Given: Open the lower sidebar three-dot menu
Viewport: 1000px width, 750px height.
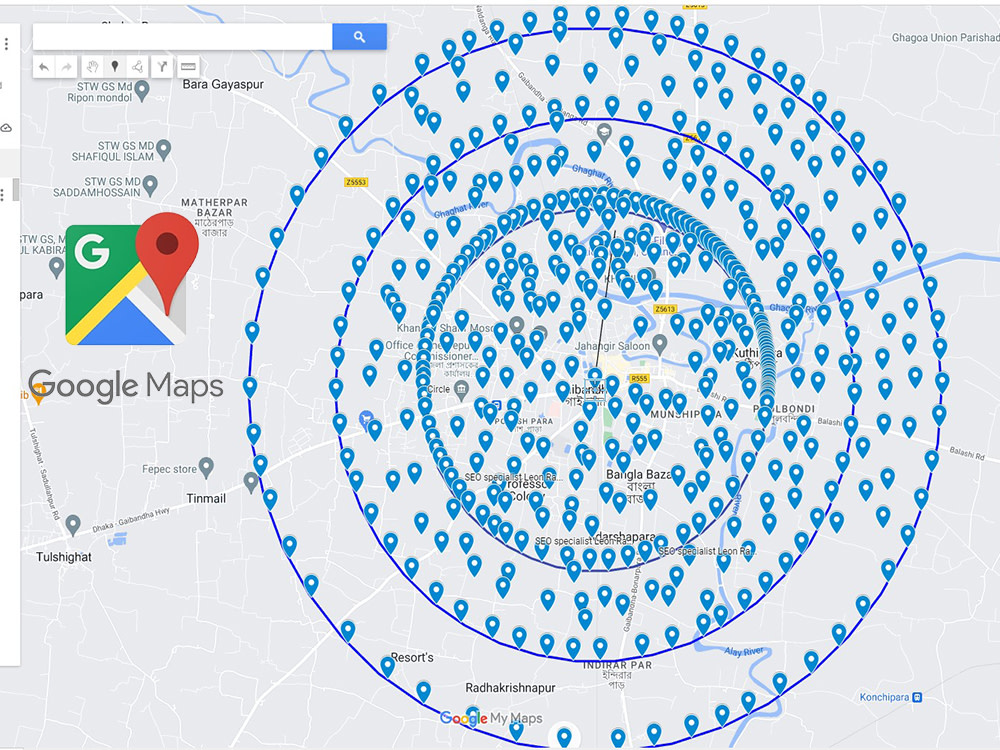Looking at the screenshot, I should click(x=3, y=194).
